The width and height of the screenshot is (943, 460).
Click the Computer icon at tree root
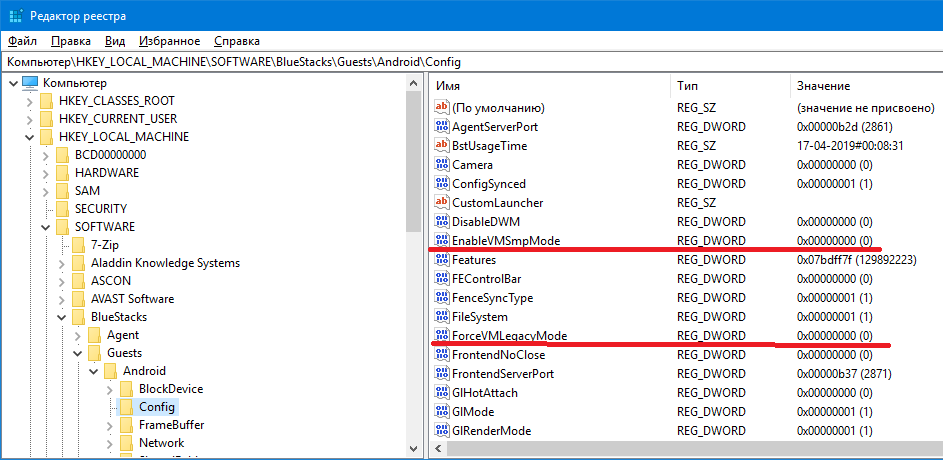click(x=30, y=83)
